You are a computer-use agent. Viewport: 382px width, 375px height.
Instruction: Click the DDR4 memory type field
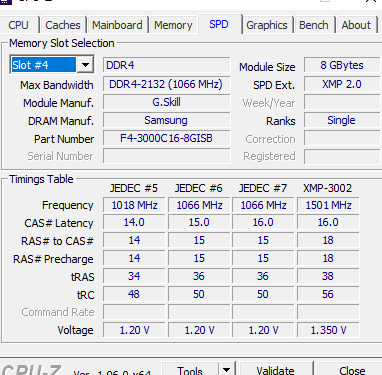[166, 65]
